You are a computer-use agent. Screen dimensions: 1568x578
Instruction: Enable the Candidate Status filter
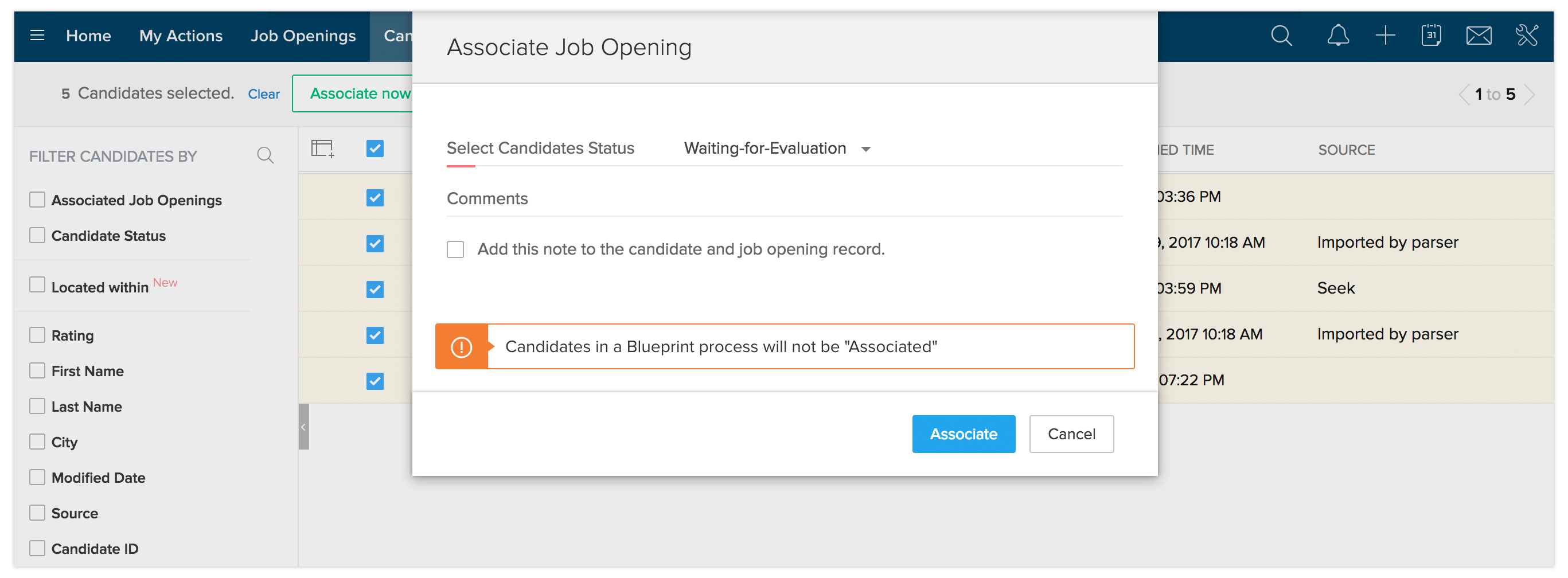point(37,236)
